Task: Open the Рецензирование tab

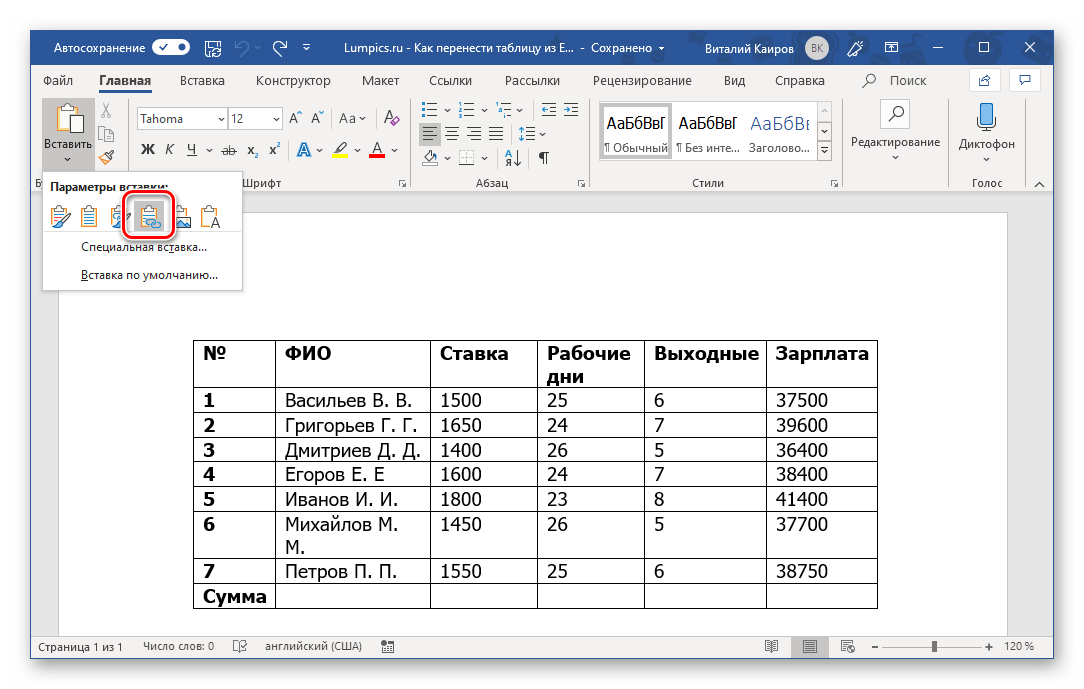Action: [641, 81]
